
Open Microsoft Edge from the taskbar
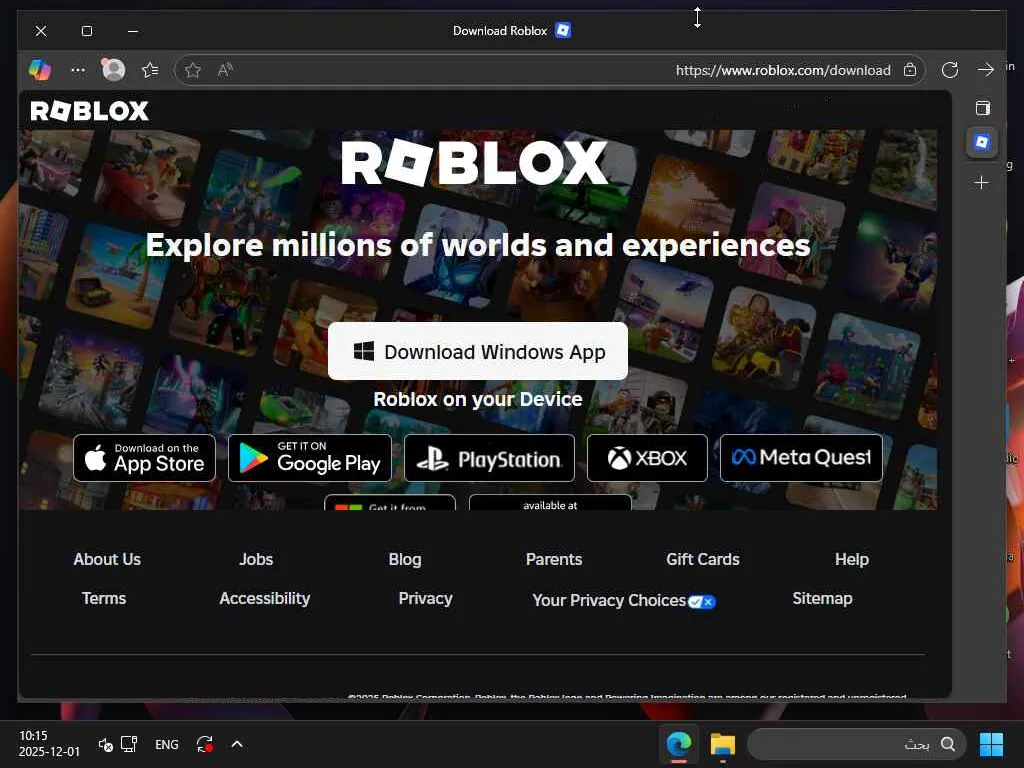click(679, 744)
